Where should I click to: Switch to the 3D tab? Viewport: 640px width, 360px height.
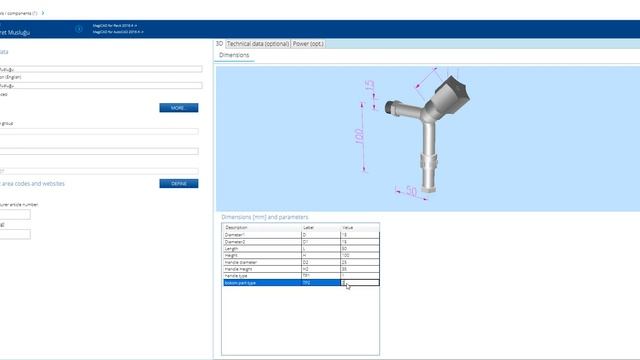pyautogui.click(x=219, y=44)
